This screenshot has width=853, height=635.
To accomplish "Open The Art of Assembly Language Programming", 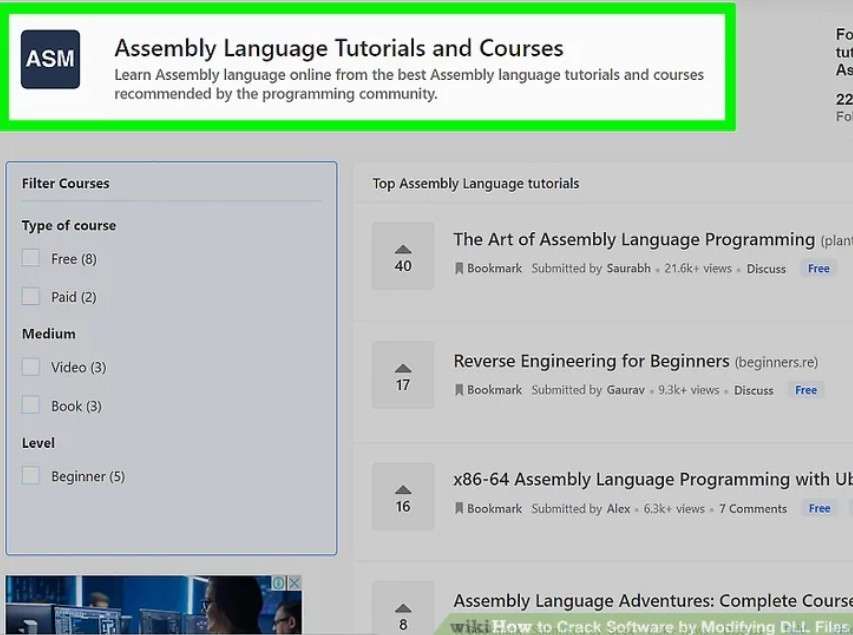I will click(634, 239).
